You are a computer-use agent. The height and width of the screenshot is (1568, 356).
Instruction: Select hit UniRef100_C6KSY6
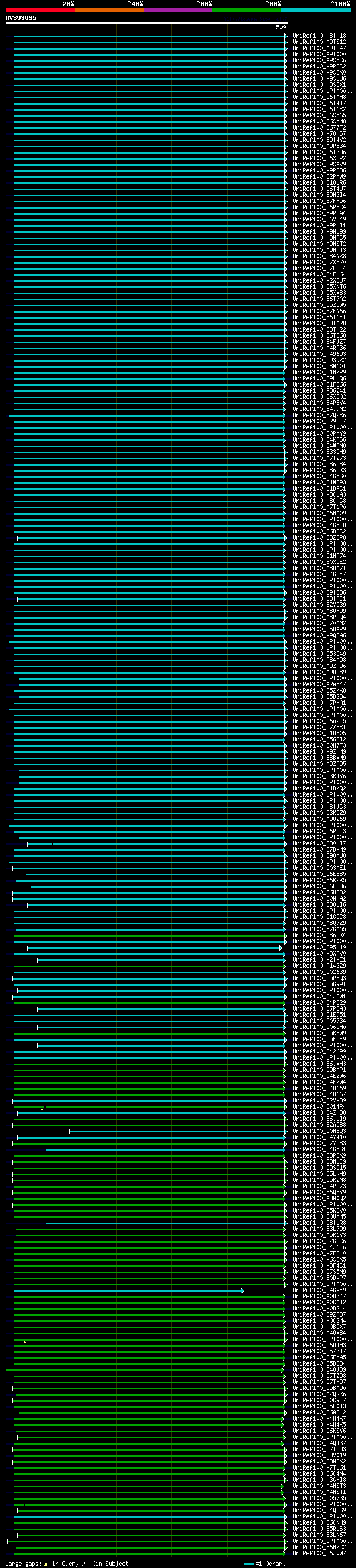pos(319,1431)
